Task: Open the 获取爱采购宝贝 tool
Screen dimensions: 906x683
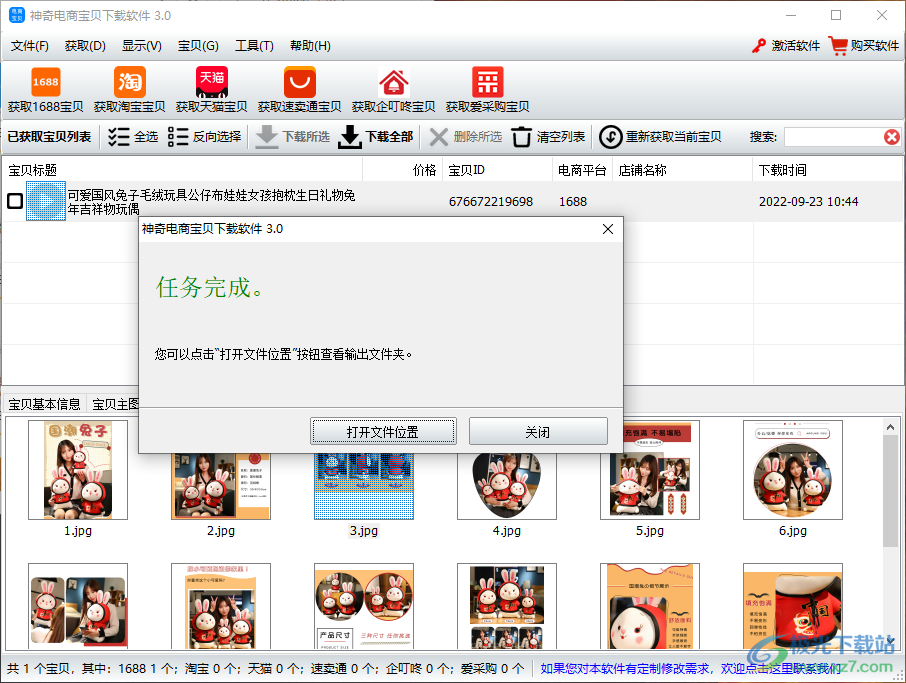Action: click(x=488, y=82)
